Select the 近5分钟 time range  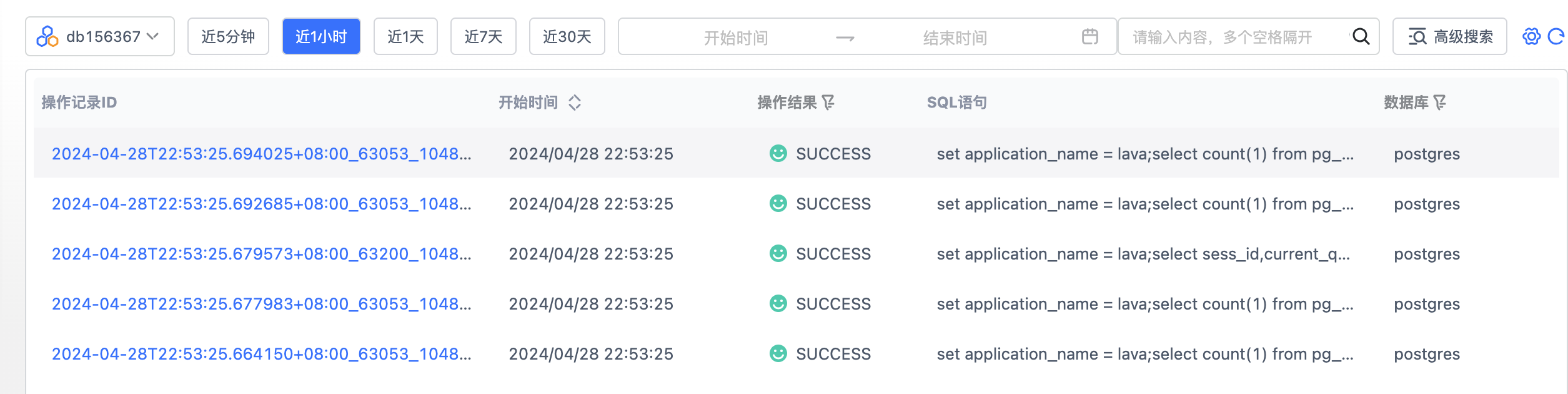pos(228,37)
